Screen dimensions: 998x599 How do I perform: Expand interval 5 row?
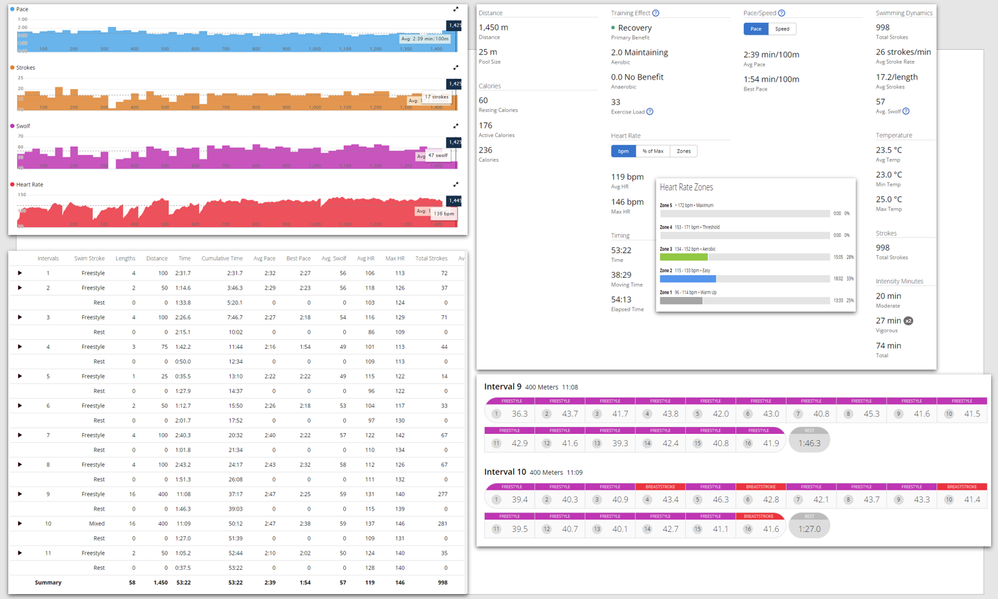[x=20, y=376]
